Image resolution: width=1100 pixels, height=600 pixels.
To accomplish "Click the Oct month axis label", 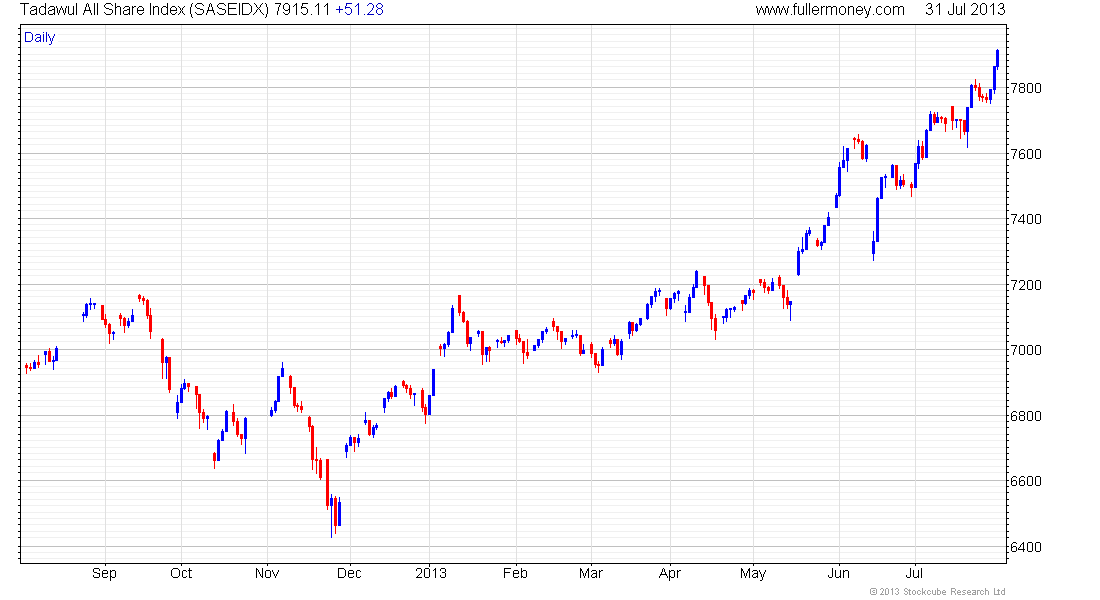I will 181,573.
